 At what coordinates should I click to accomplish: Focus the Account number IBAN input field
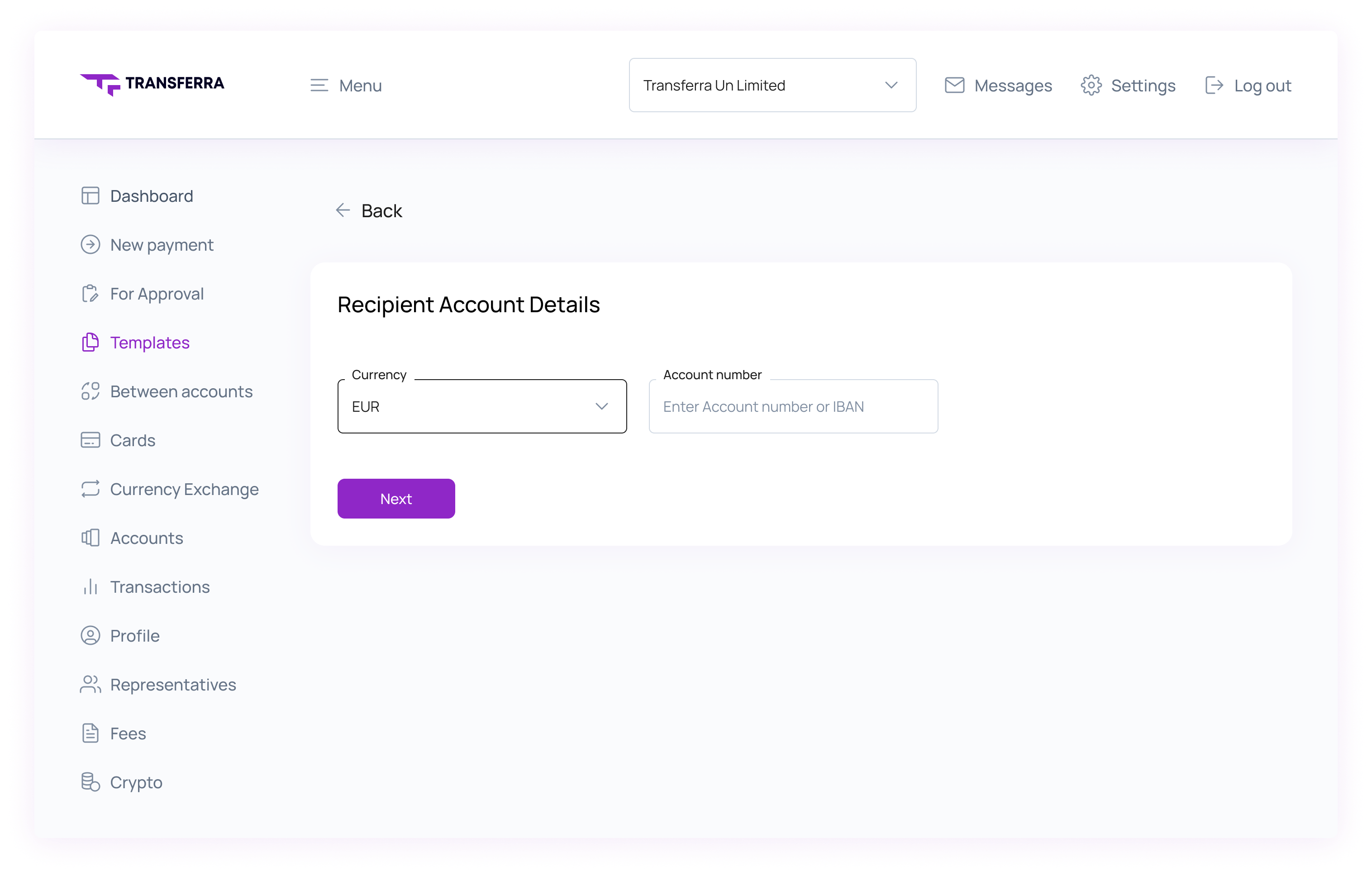click(x=793, y=406)
